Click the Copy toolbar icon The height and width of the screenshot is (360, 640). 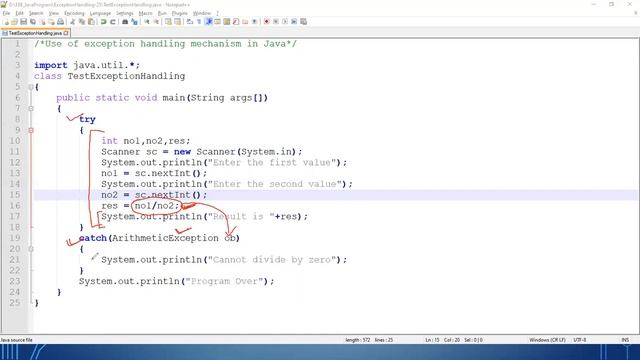[82, 22]
